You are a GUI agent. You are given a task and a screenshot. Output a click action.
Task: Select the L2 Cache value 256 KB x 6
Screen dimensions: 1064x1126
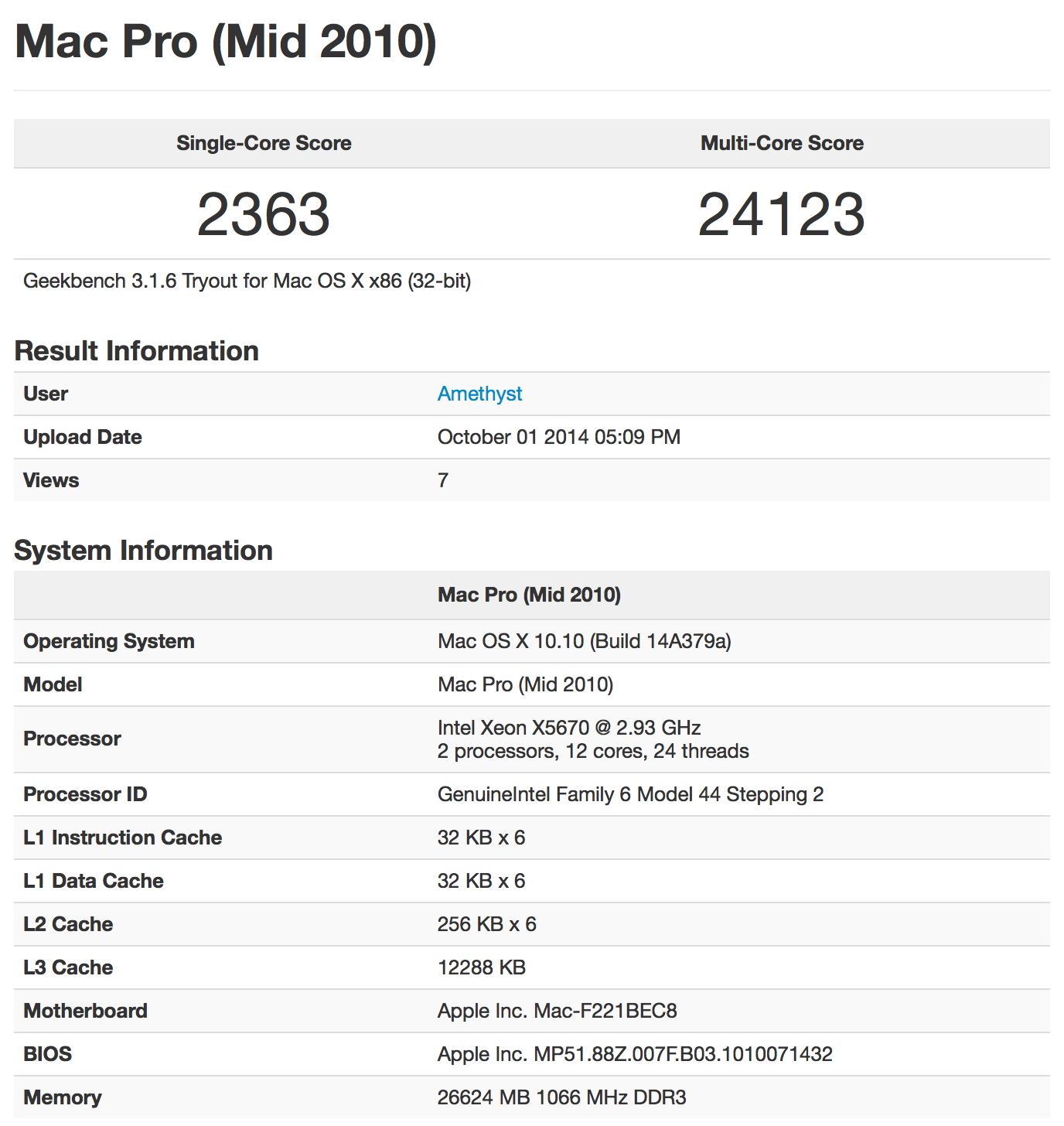(487, 924)
